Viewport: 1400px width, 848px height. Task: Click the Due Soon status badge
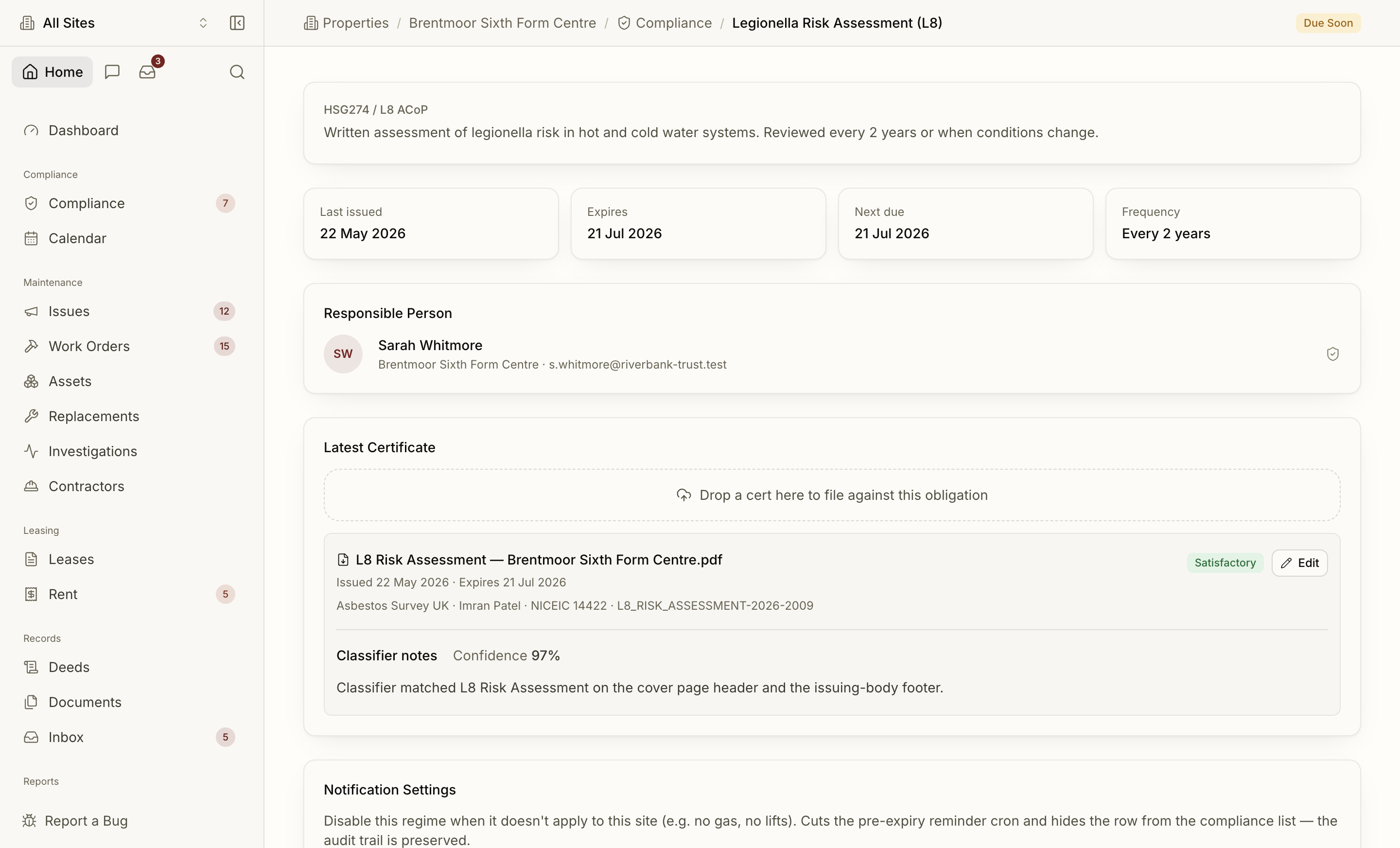[1328, 23]
